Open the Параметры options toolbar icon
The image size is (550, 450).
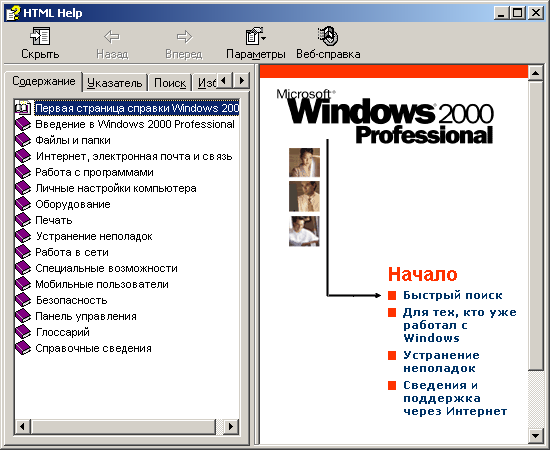click(x=255, y=36)
